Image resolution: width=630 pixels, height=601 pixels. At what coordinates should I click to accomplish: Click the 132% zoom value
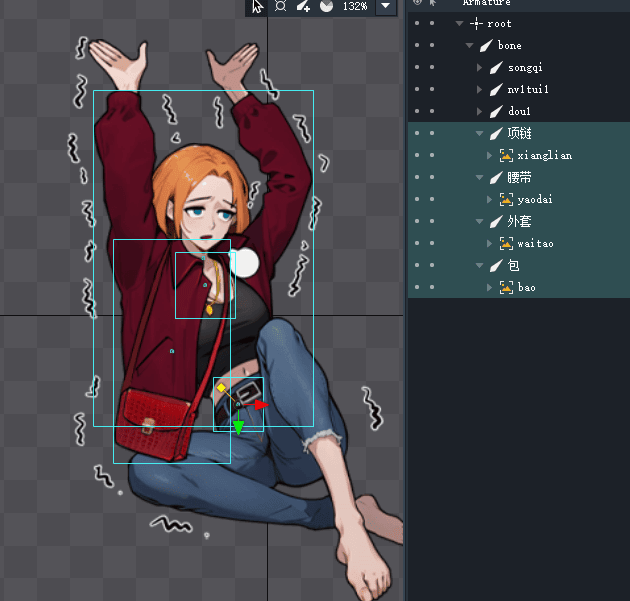click(355, 6)
